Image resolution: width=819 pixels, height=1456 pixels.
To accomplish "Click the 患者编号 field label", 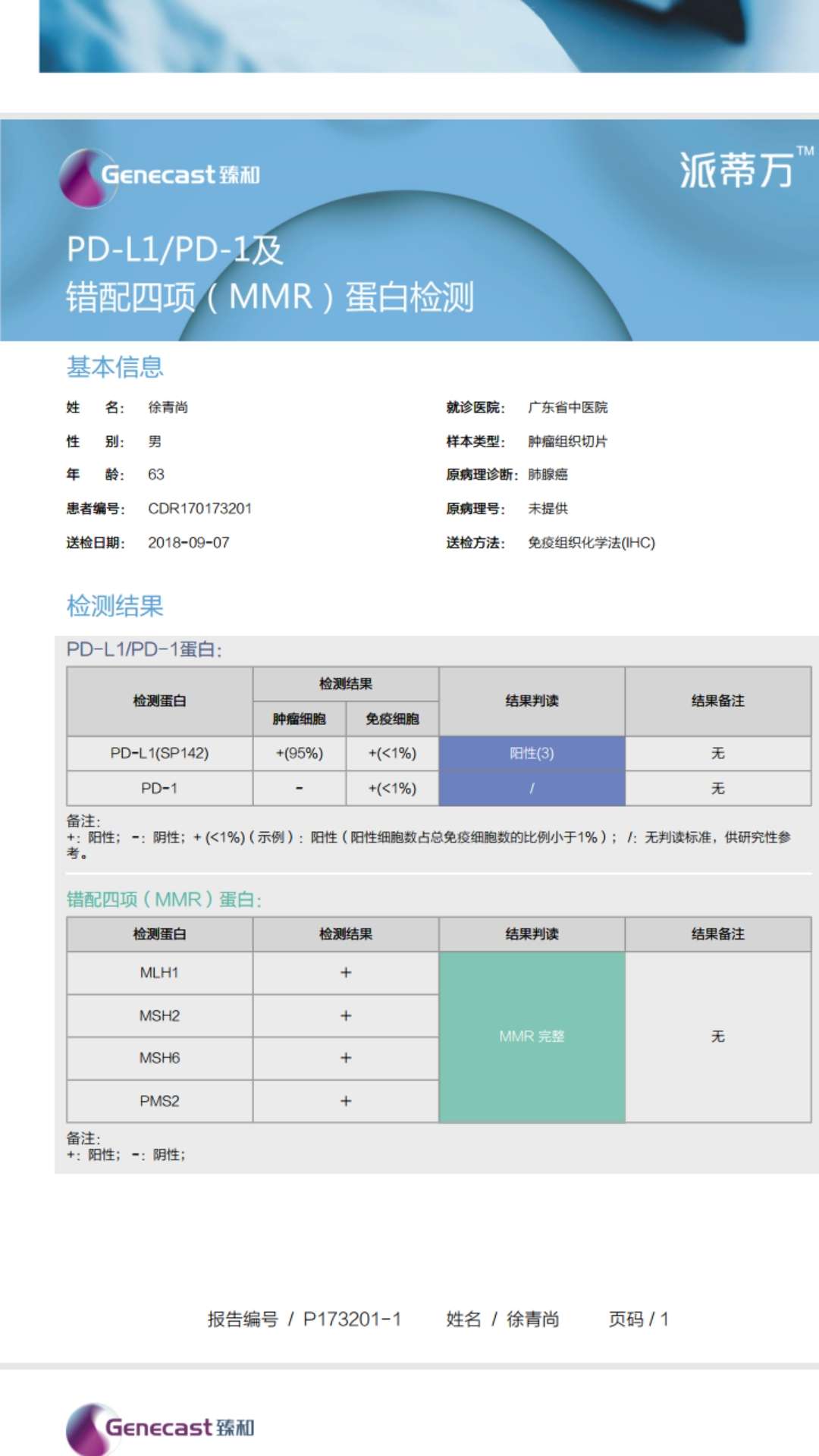I will coord(96,509).
